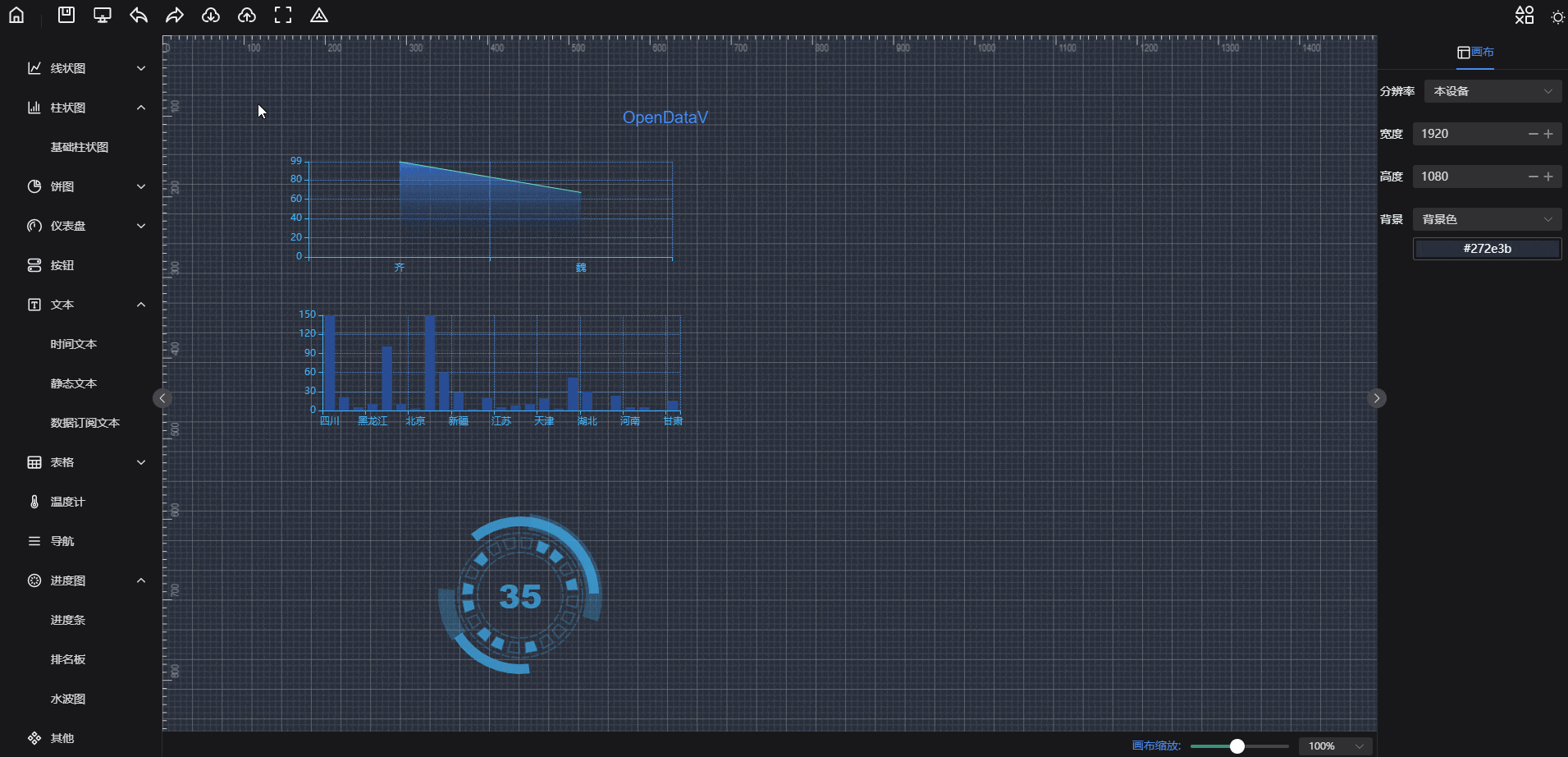Open the 背景 background type dropdown

1487,219
